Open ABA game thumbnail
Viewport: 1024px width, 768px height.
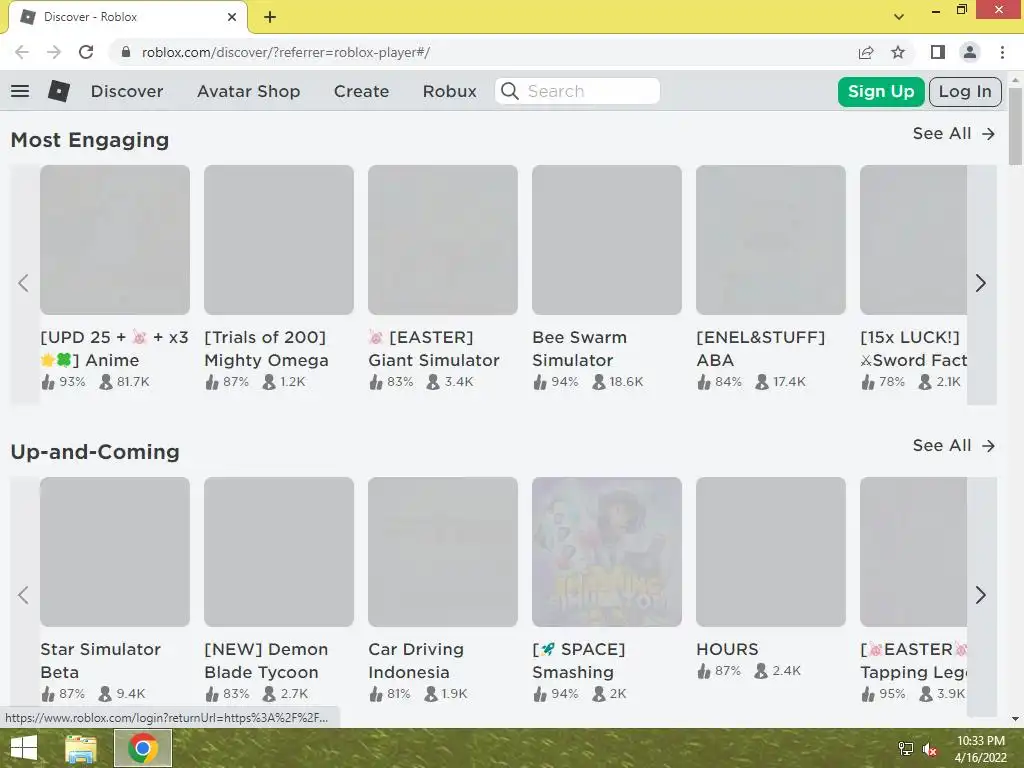point(771,240)
